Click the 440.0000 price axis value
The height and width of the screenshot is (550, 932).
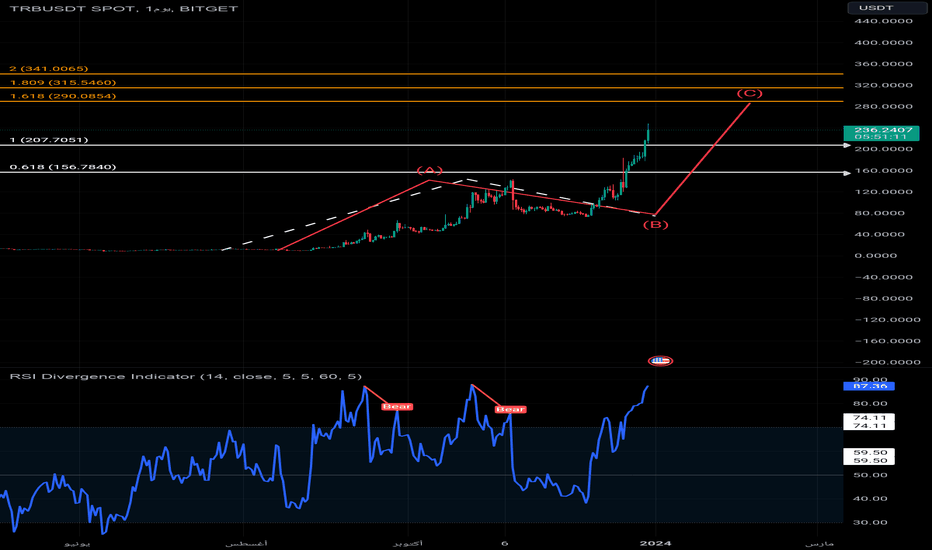(x=883, y=21)
